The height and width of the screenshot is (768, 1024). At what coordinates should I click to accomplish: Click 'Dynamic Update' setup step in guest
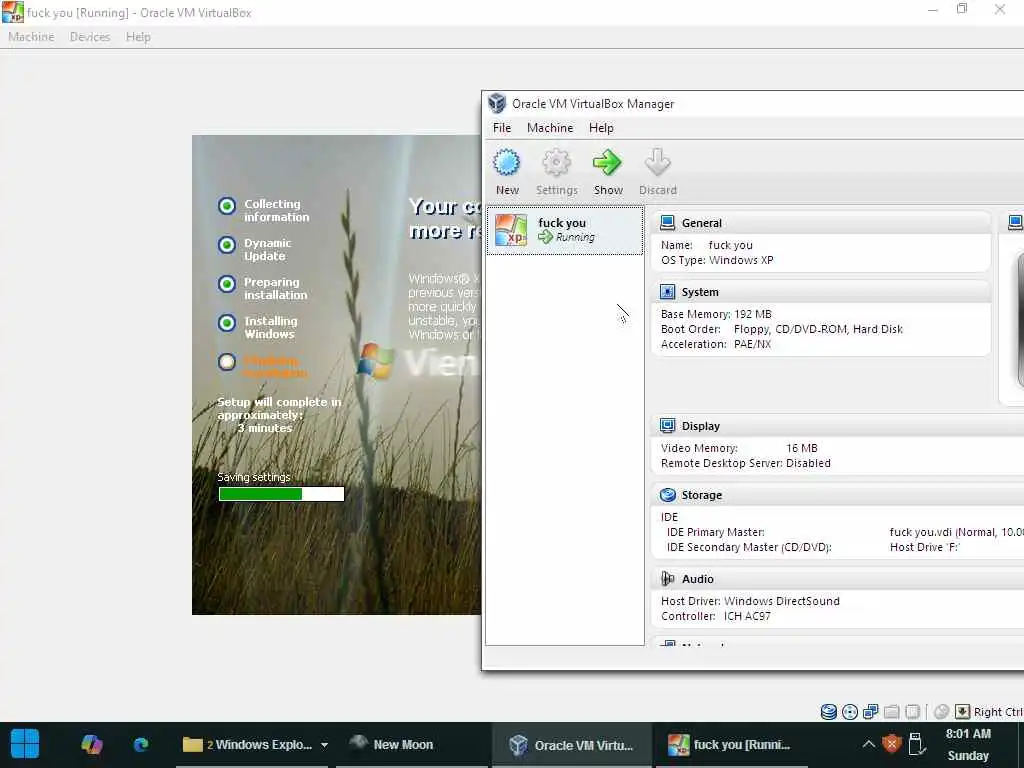(255, 249)
